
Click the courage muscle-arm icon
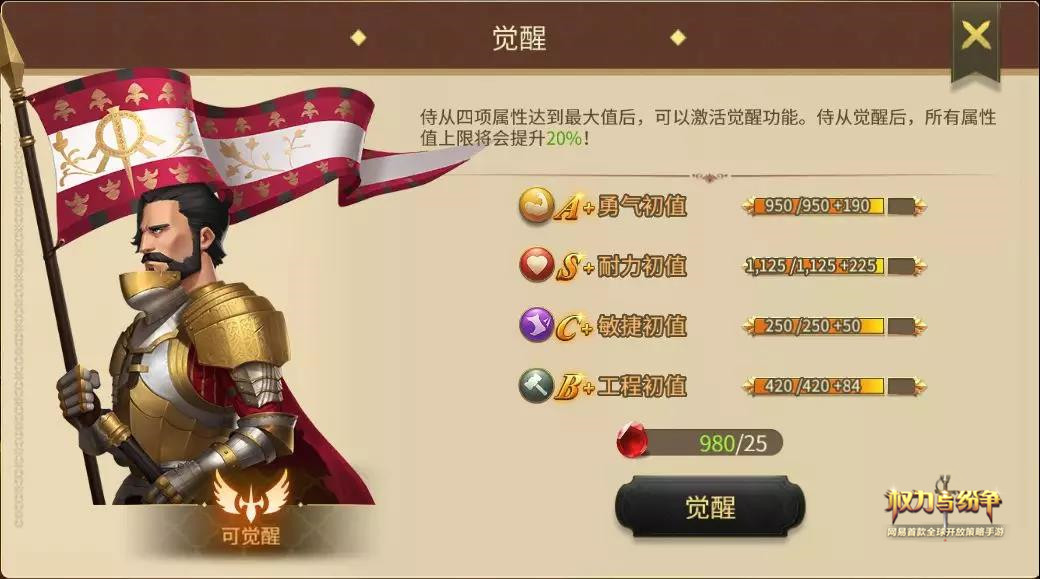pyautogui.click(x=535, y=205)
